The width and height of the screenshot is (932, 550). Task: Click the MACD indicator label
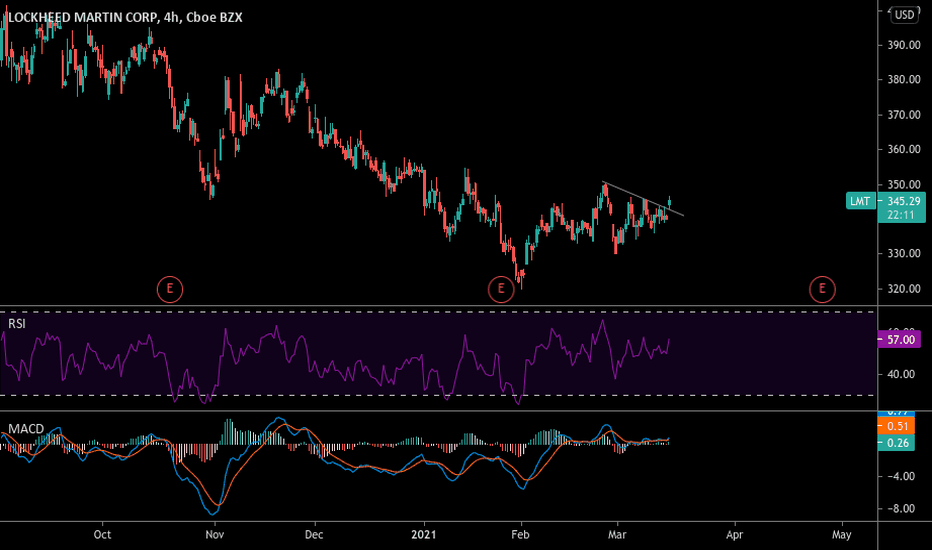[26, 429]
